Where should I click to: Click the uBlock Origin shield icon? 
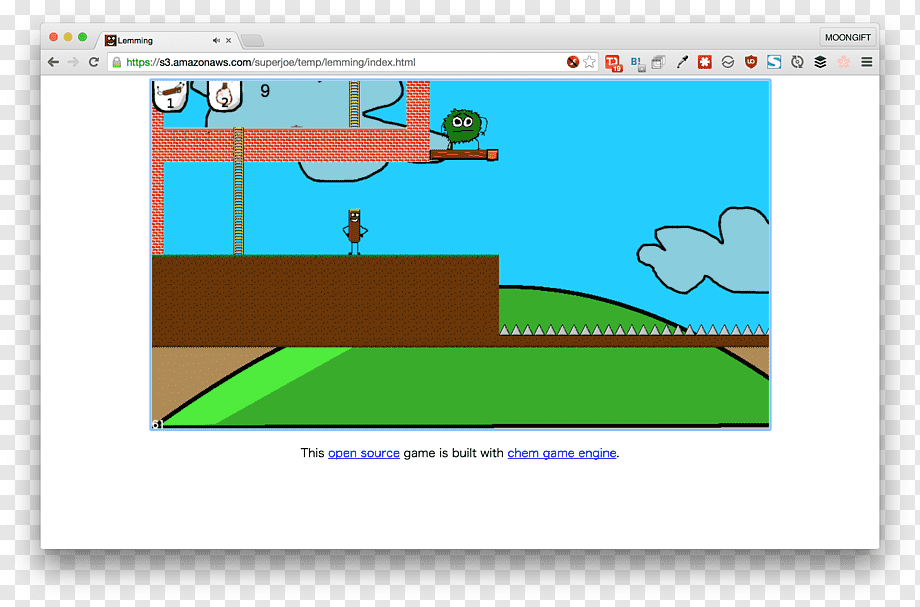pyautogui.click(x=750, y=62)
